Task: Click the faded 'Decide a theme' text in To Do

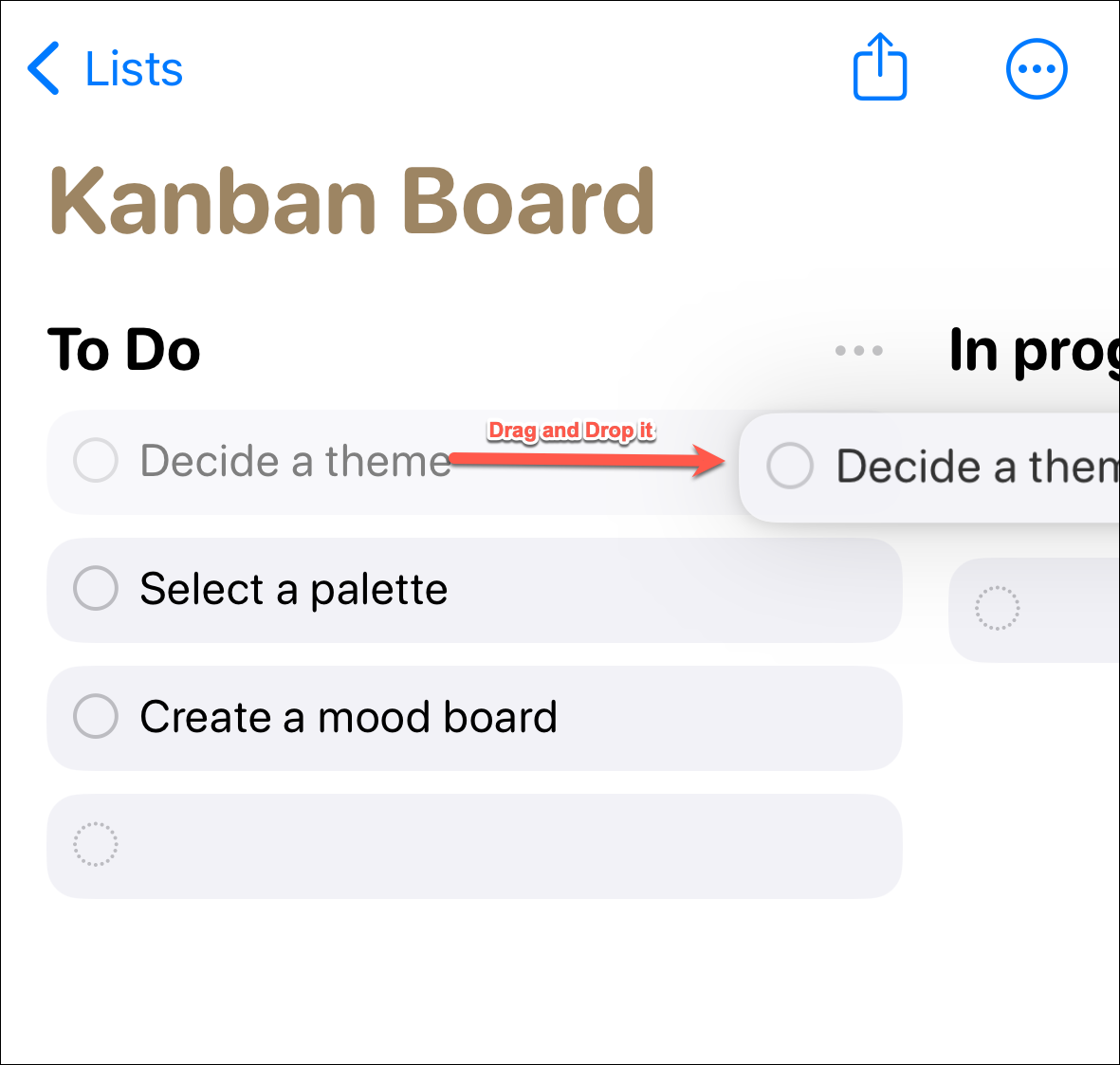Action: point(295,461)
